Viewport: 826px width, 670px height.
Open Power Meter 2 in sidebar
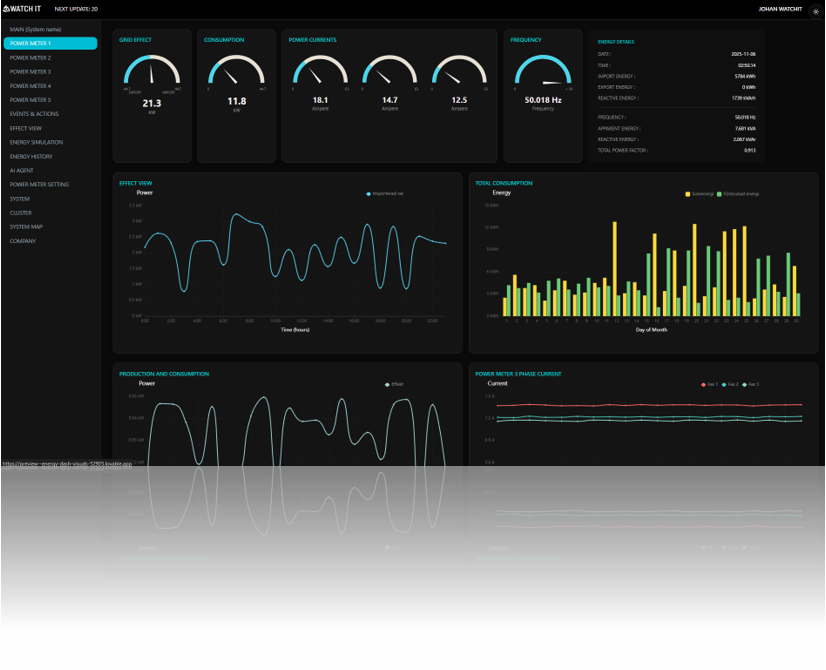click(31, 58)
